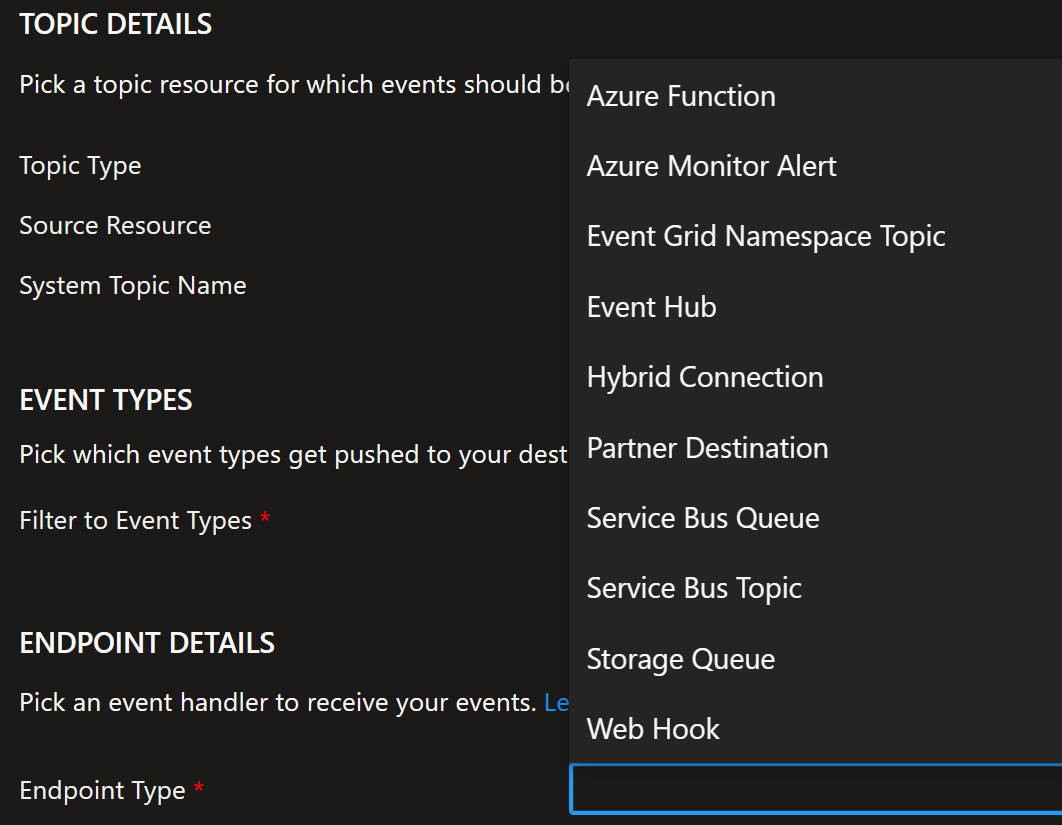The width and height of the screenshot is (1062, 825).
Task: Choose Service Bus Queue option
Action: (815, 518)
